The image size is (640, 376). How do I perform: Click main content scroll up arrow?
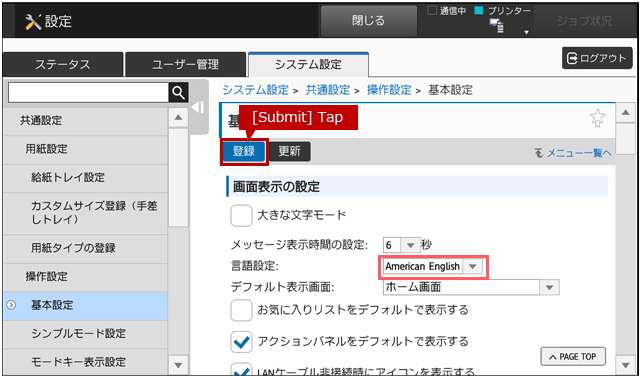click(x=625, y=113)
